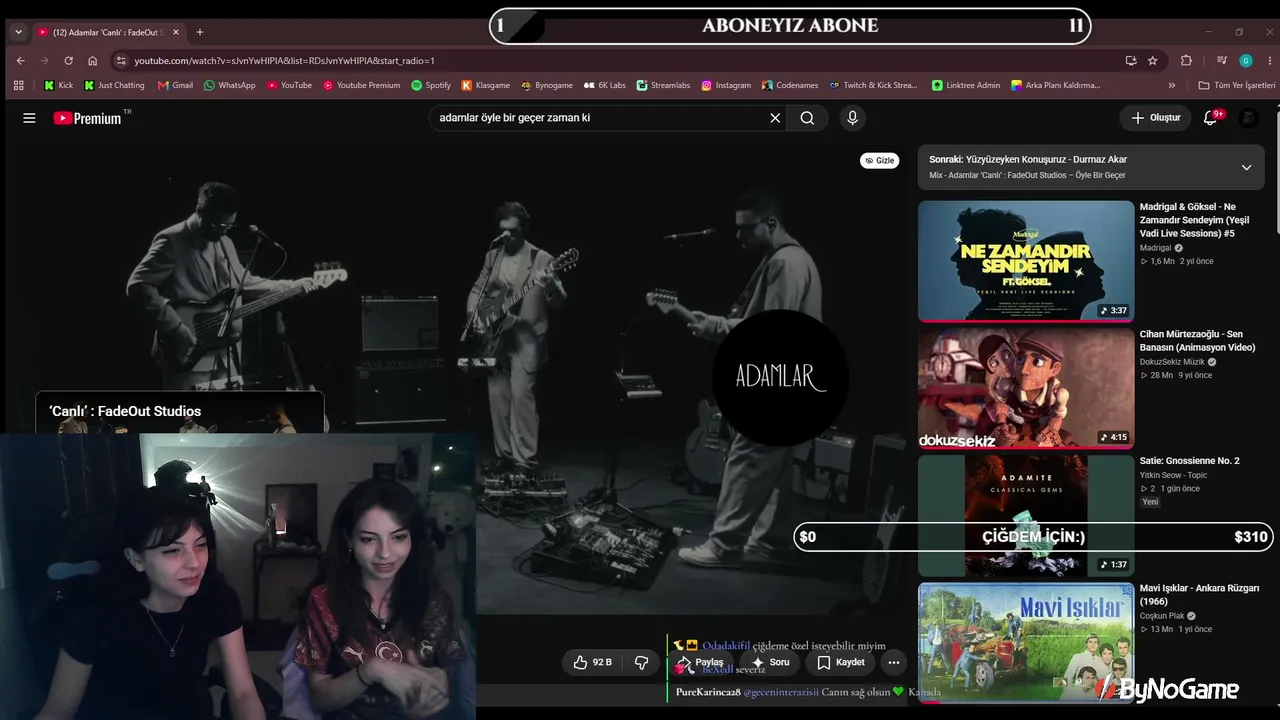Image resolution: width=1280 pixels, height=720 pixels.
Task: Open the Bynogame bookmark
Action: [x=546, y=85]
